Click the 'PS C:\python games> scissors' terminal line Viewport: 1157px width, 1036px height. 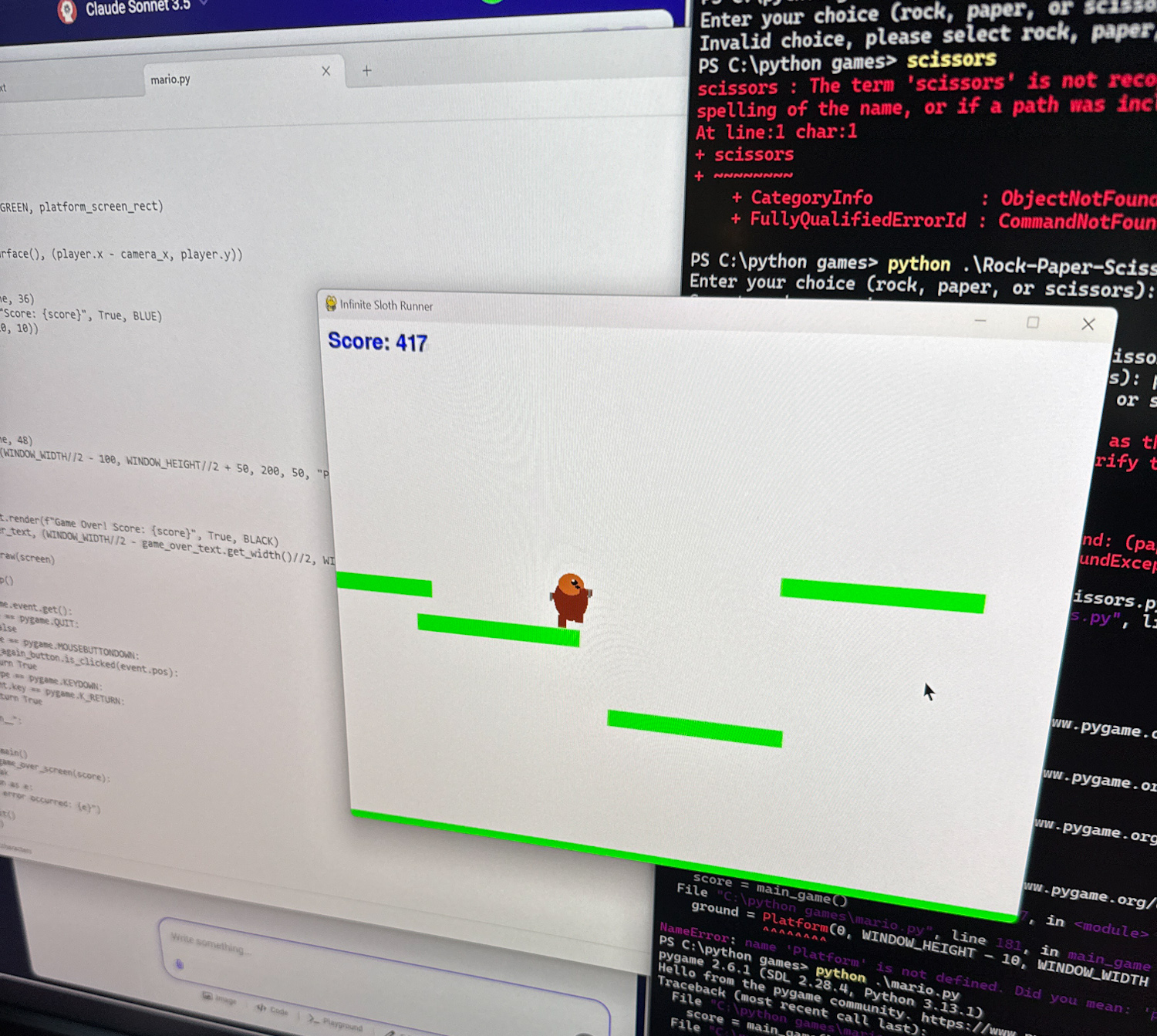click(847, 62)
